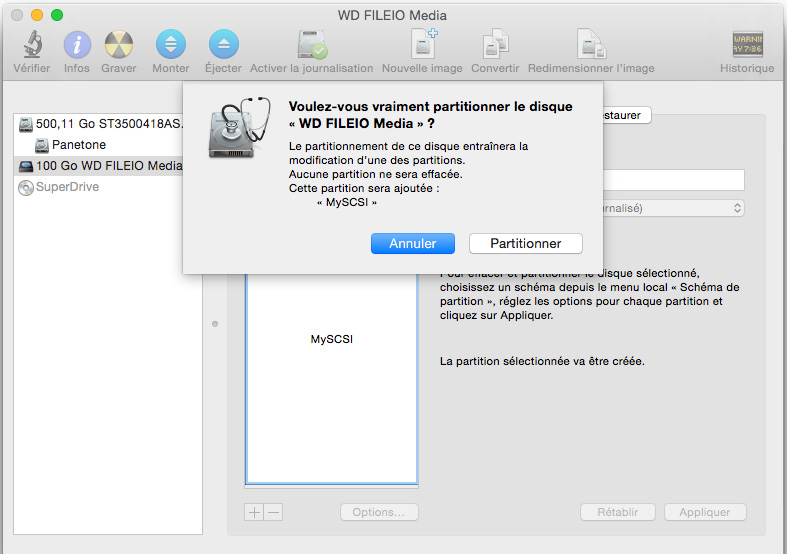Click the Éjecter eject icon
This screenshot has width=787, height=554.
pos(223,44)
